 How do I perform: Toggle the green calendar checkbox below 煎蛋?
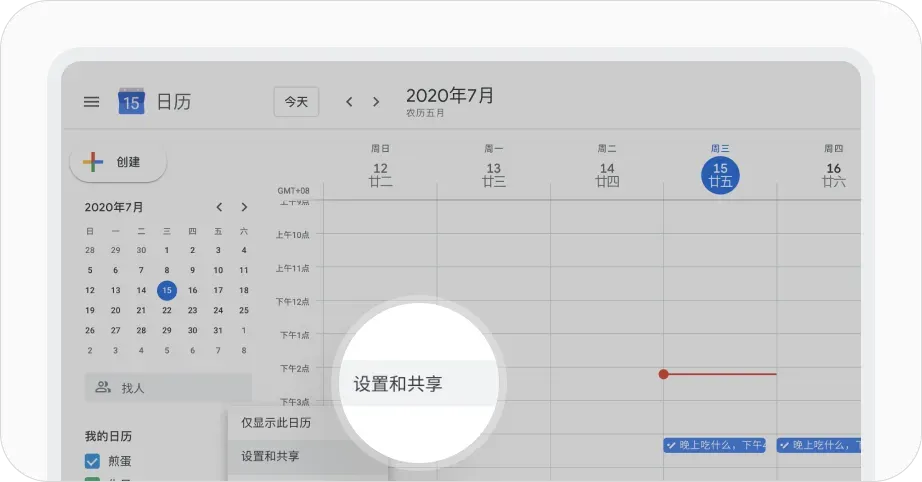click(x=93, y=479)
